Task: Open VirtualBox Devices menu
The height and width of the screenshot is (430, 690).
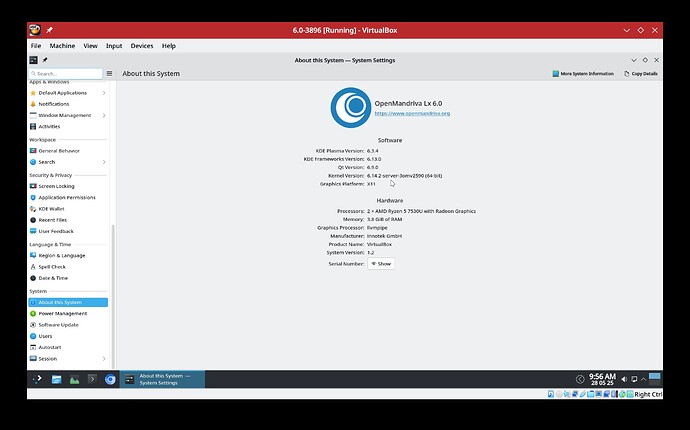Action: click(x=142, y=46)
